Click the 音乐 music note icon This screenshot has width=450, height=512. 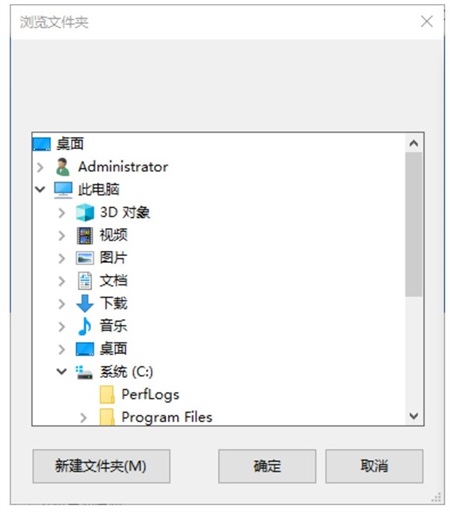pos(85,326)
